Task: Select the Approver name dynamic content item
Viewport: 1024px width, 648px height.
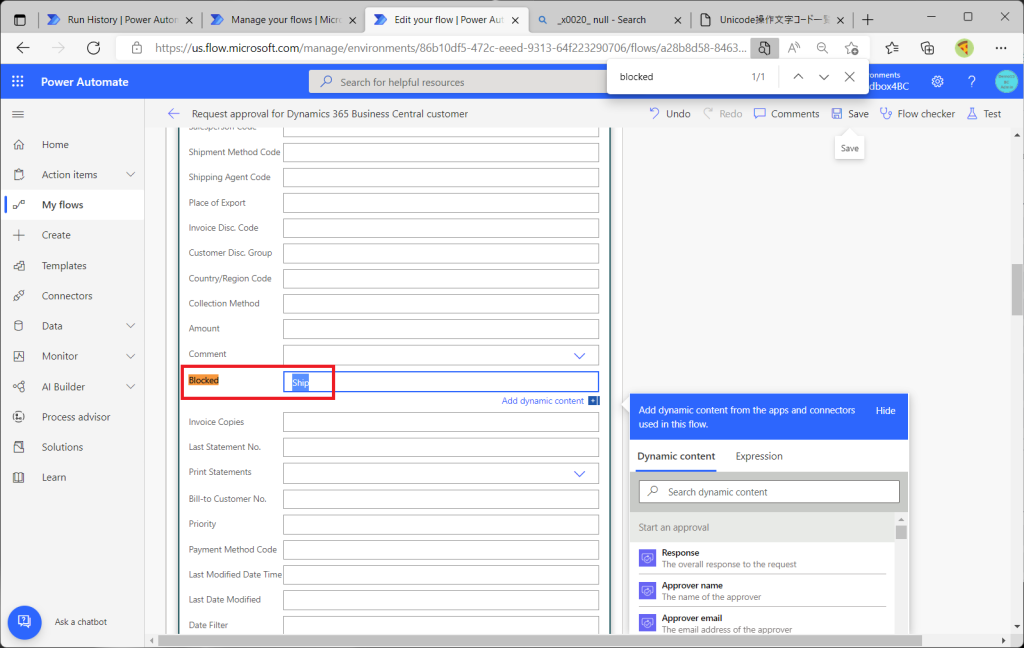Action: 762,591
